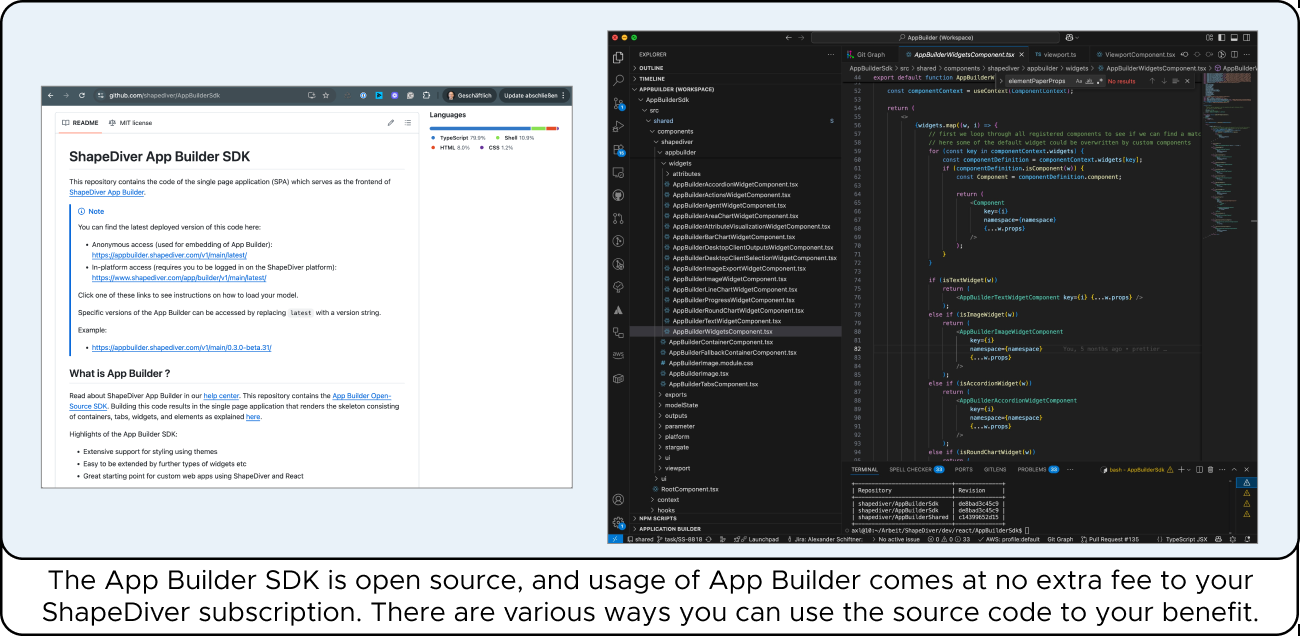
Task: Open Source Control in the activity bar
Action: tap(618, 103)
